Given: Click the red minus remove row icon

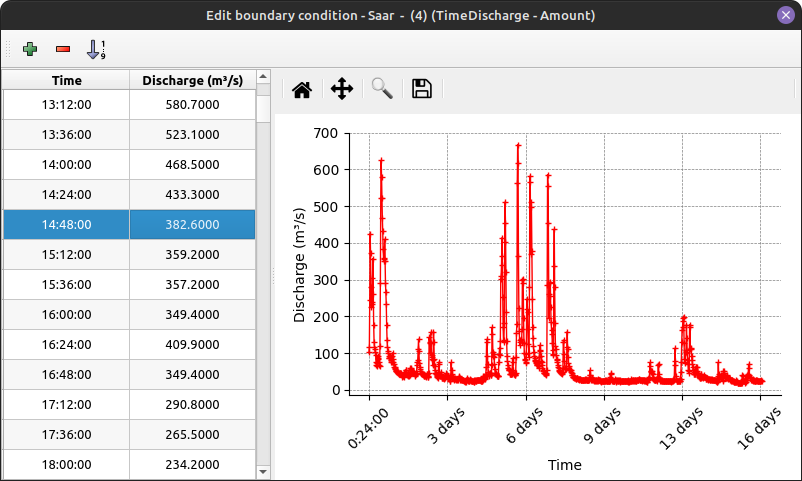Looking at the screenshot, I should tap(63, 49).
